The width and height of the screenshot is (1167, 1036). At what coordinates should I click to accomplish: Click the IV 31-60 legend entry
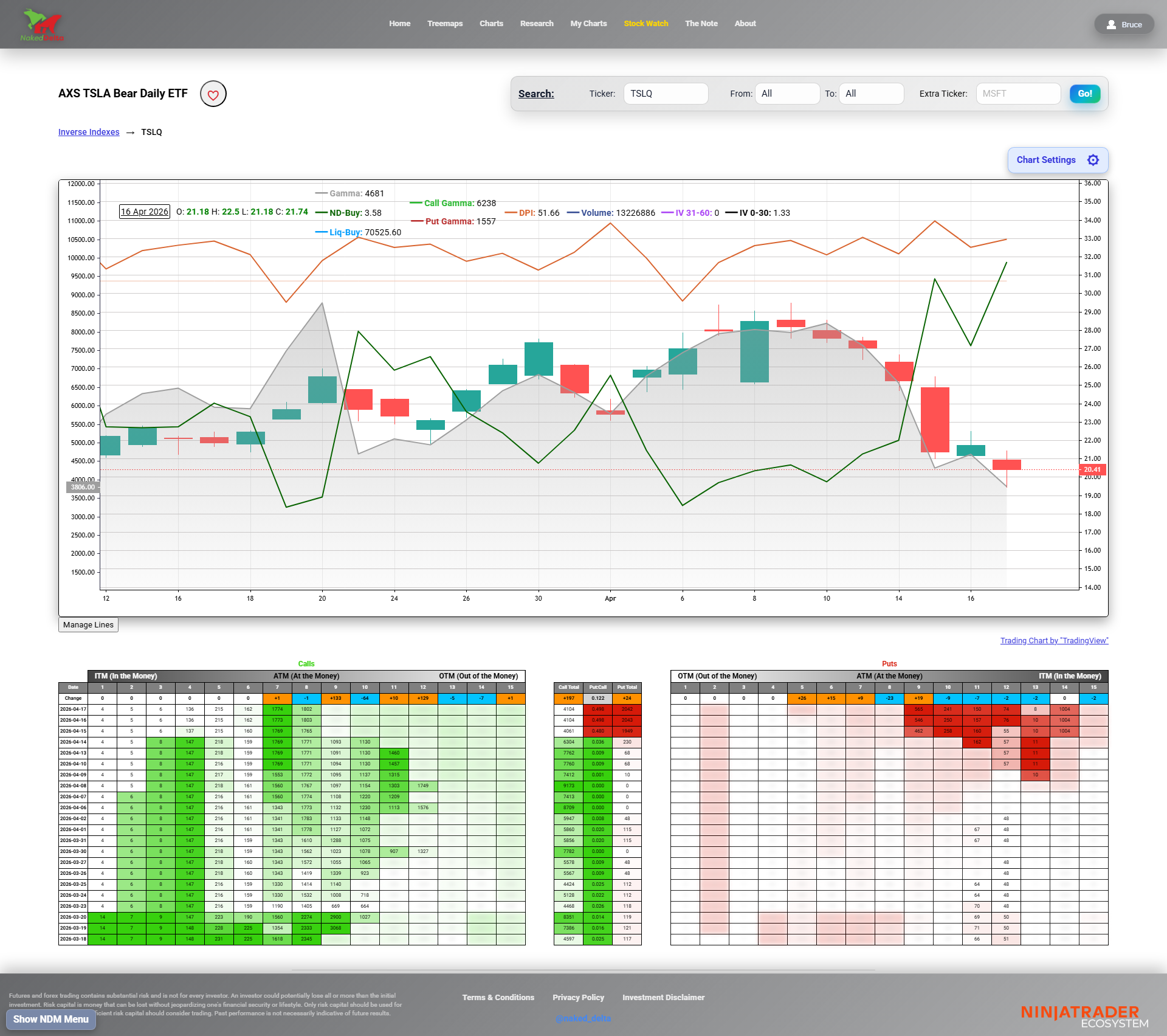690,213
